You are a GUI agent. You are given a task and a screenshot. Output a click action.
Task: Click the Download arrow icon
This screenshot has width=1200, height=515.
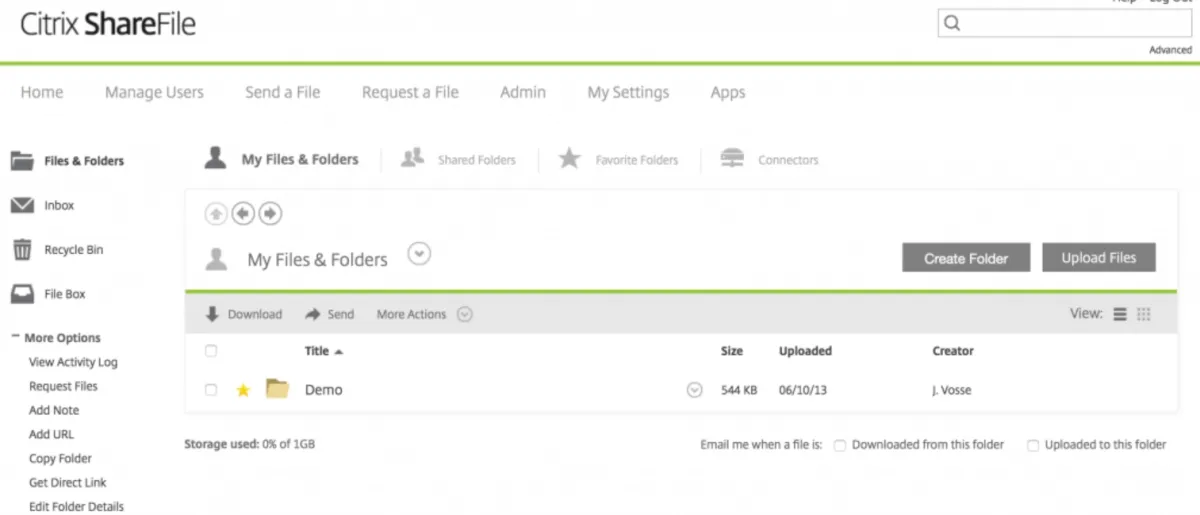coord(212,314)
